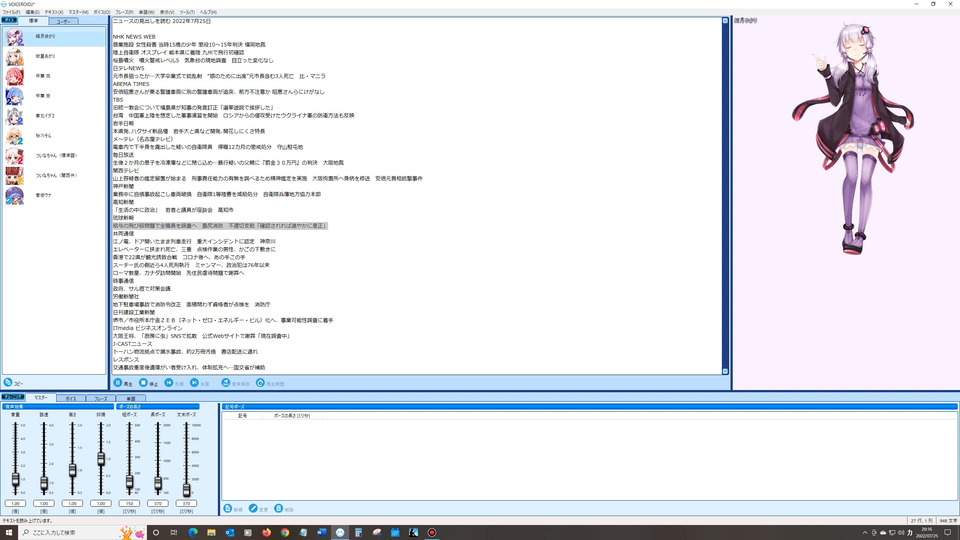This screenshot has width=960, height=540.
Task: Click the 文末ポーズ value field
Action: 186,503
